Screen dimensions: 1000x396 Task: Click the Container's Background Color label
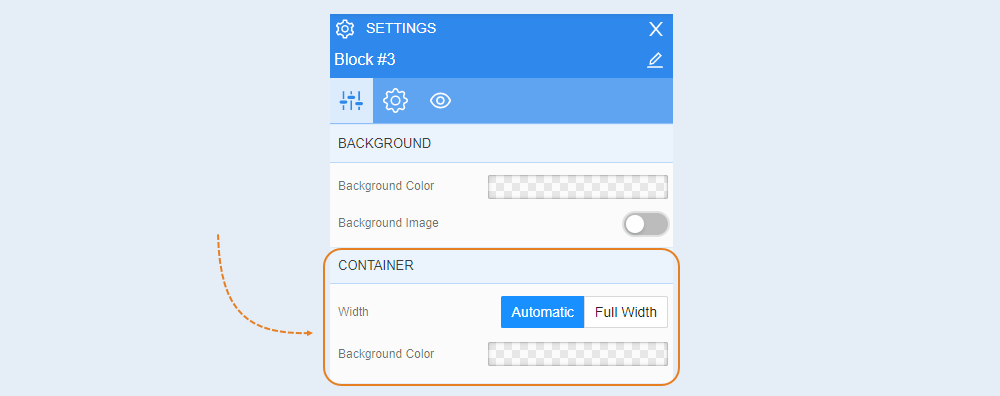pos(386,354)
